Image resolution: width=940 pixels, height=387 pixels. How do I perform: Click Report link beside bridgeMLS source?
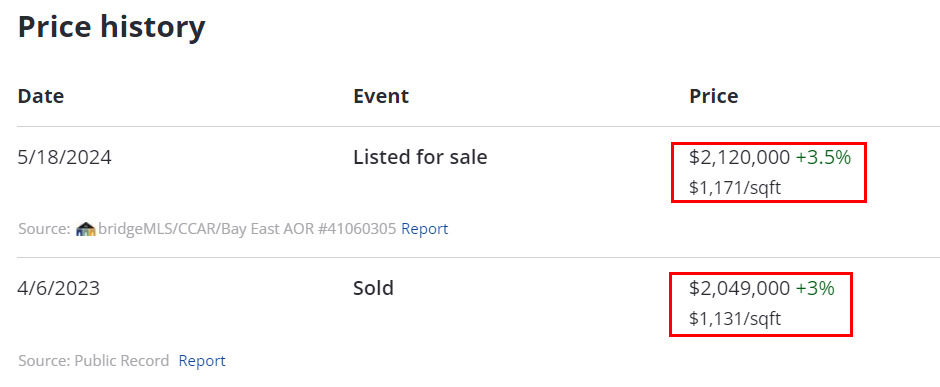424,229
